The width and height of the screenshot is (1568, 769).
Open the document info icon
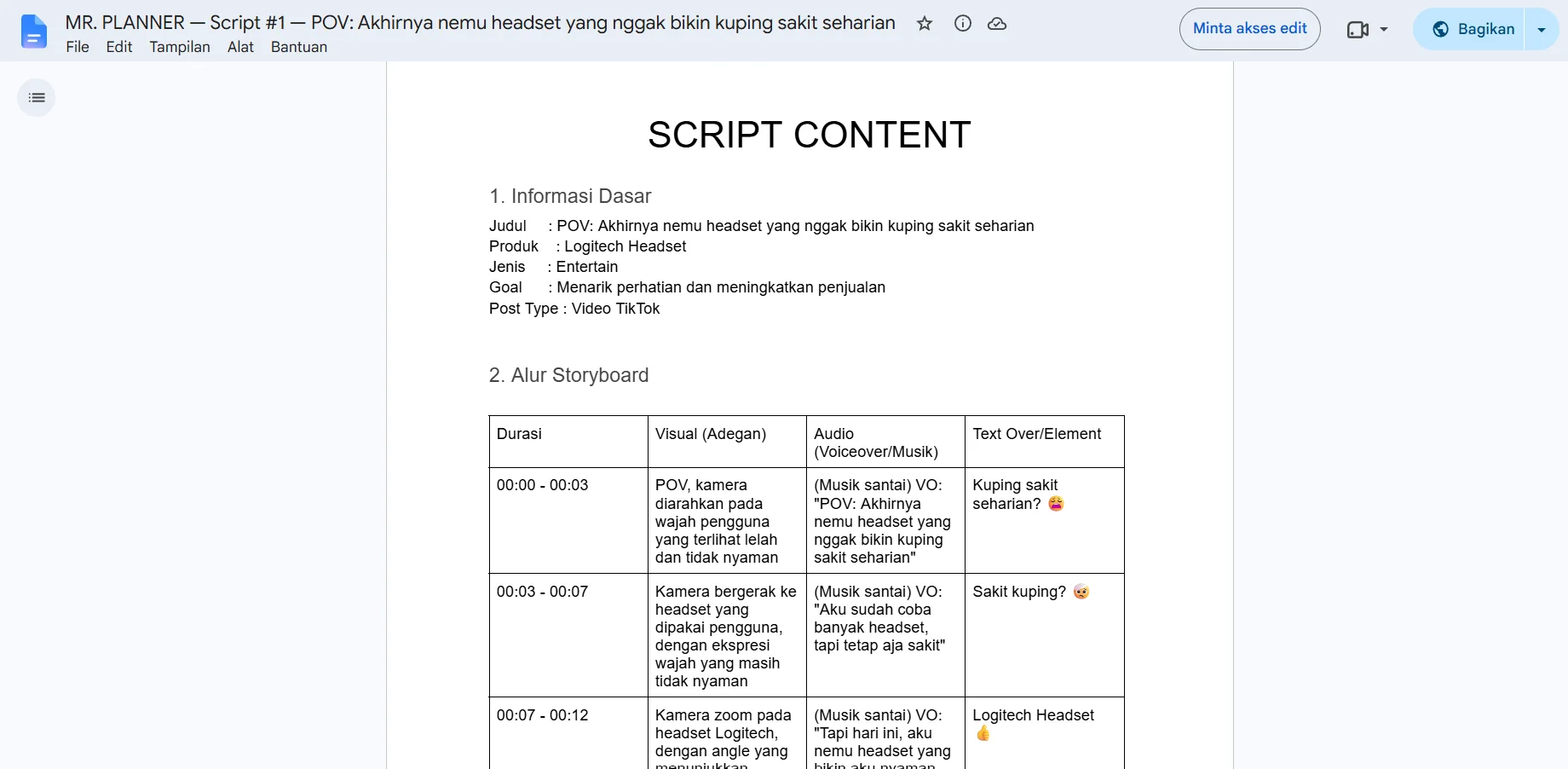(963, 24)
